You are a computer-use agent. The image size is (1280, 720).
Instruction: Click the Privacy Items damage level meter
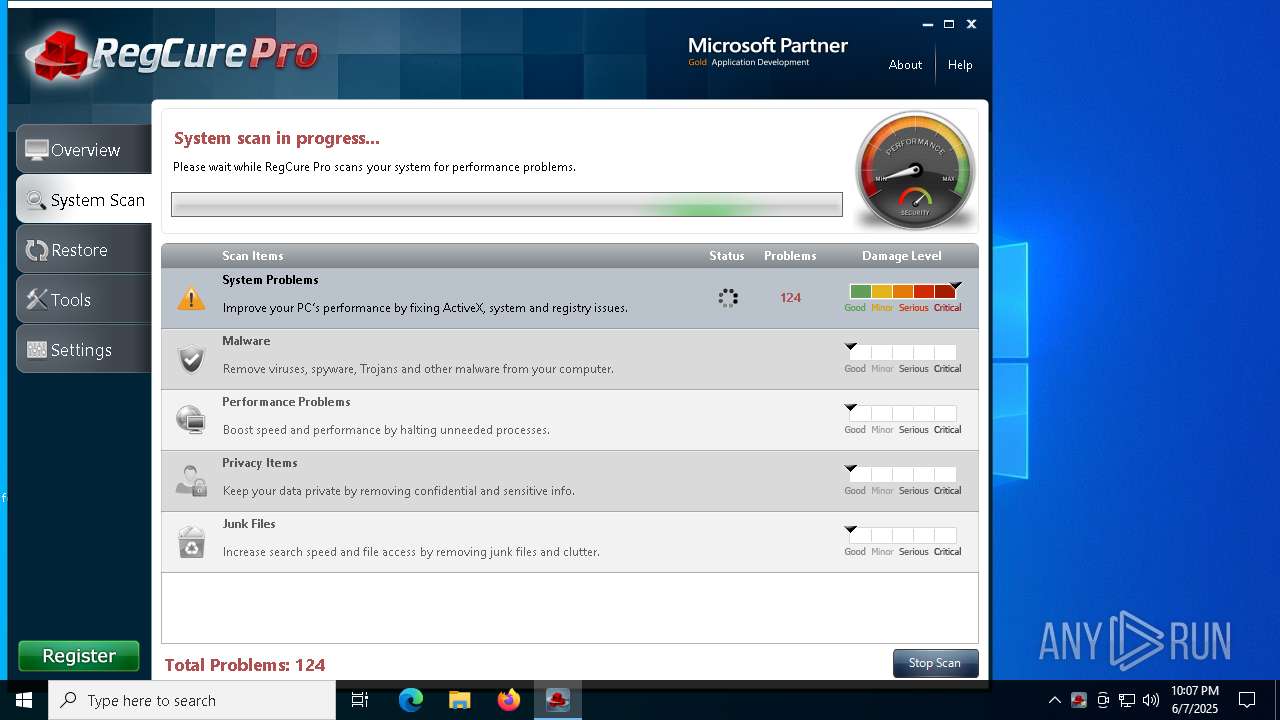(903, 474)
